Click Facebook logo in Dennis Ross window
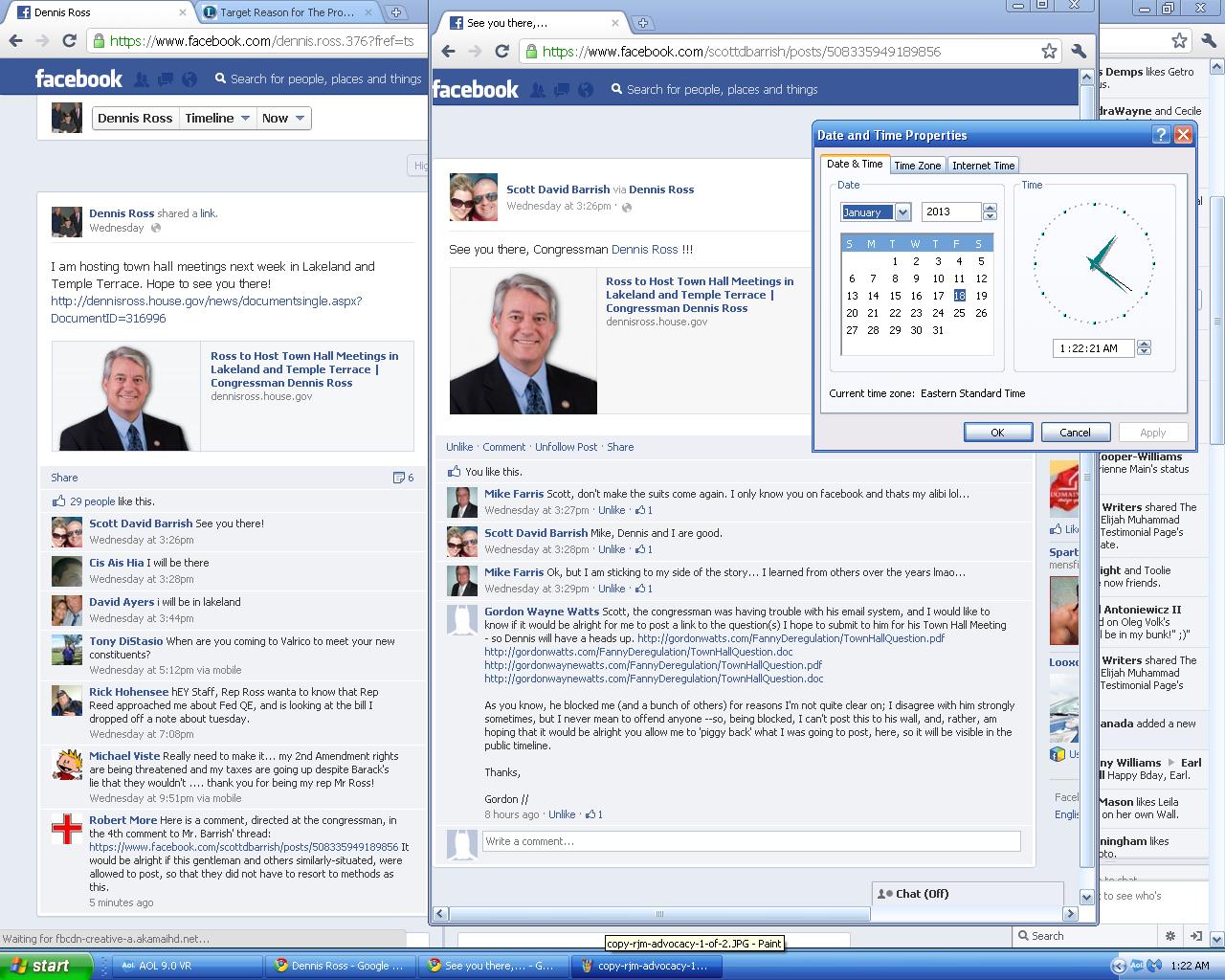 point(78,78)
